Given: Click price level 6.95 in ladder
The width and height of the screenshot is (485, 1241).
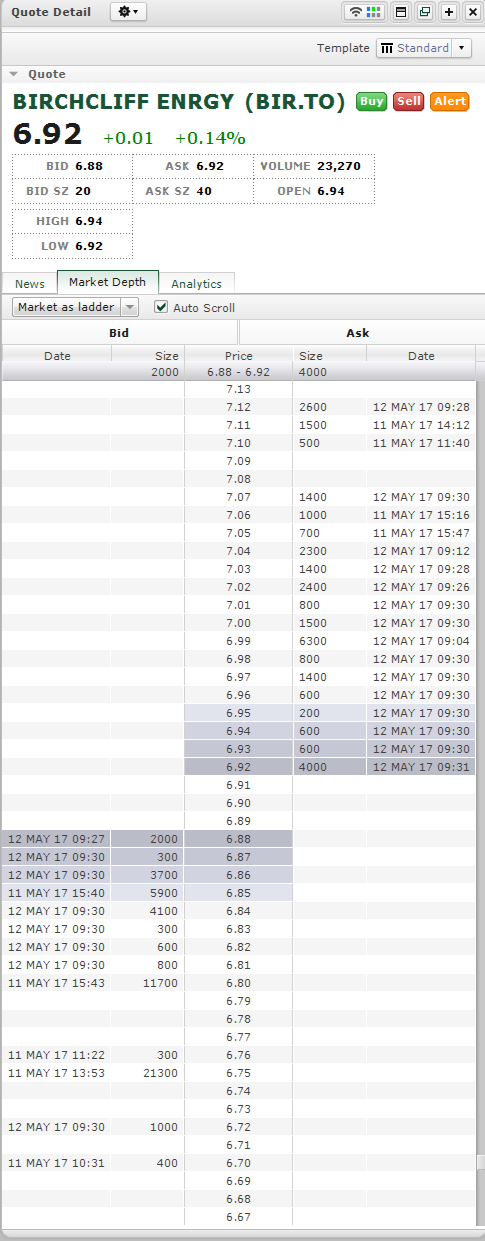Looking at the screenshot, I should pyautogui.click(x=239, y=713).
